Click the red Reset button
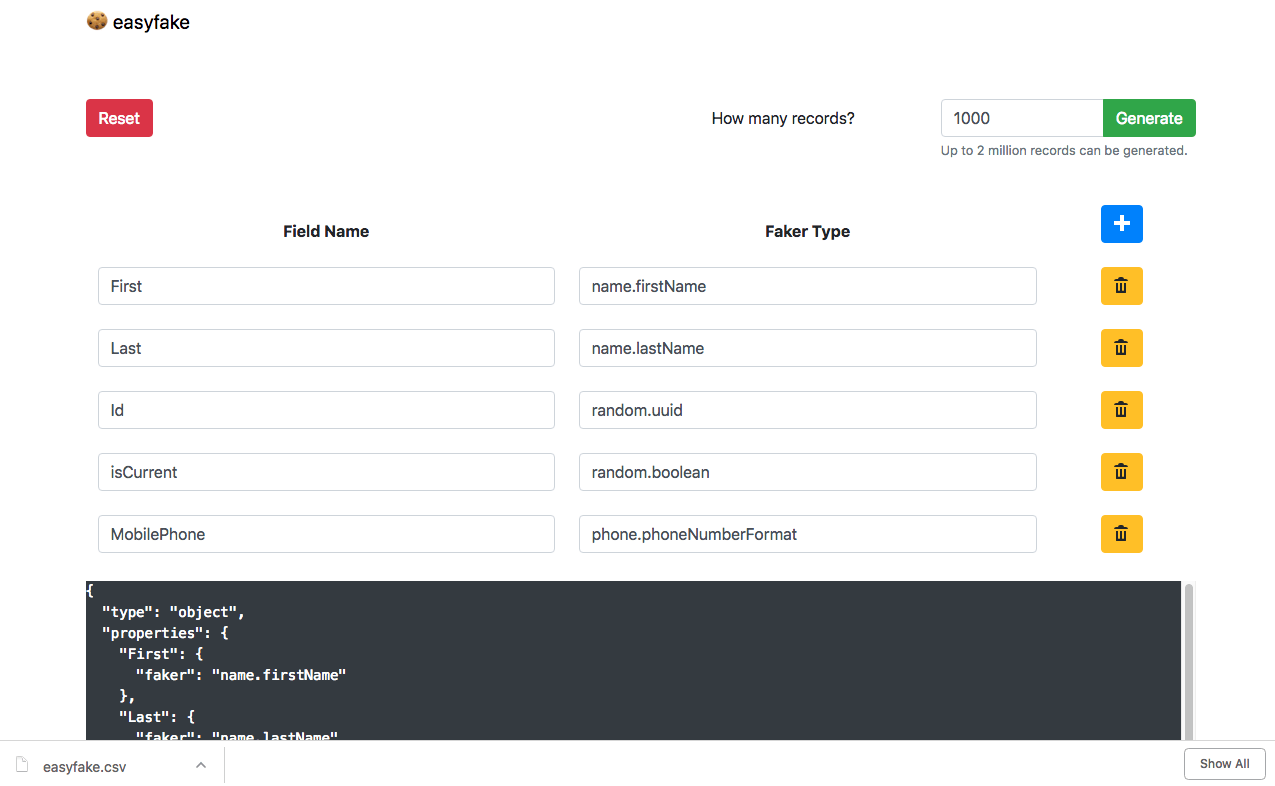Screen dimensions: 1275x786 pyautogui.click(x=119, y=118)
